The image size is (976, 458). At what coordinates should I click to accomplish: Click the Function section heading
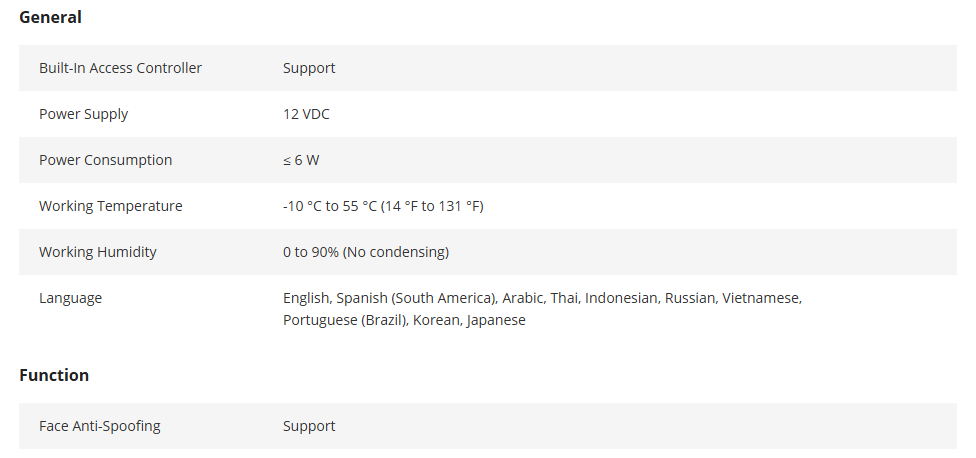(x=54, y=375)
